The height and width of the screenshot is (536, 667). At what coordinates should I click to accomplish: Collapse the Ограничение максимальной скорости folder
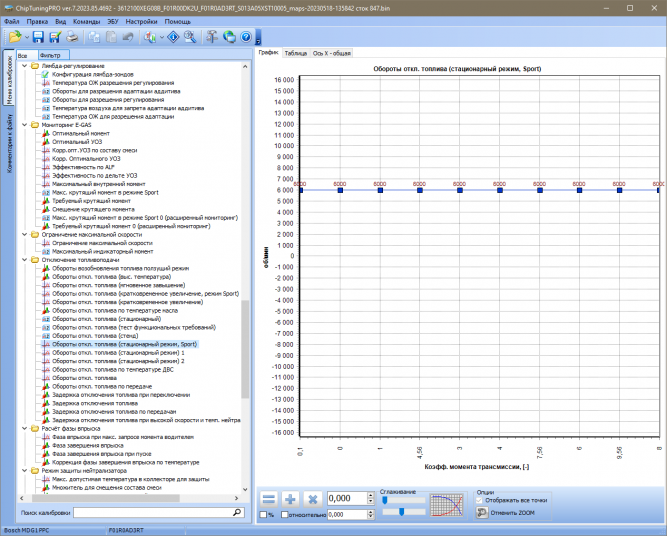25,234
